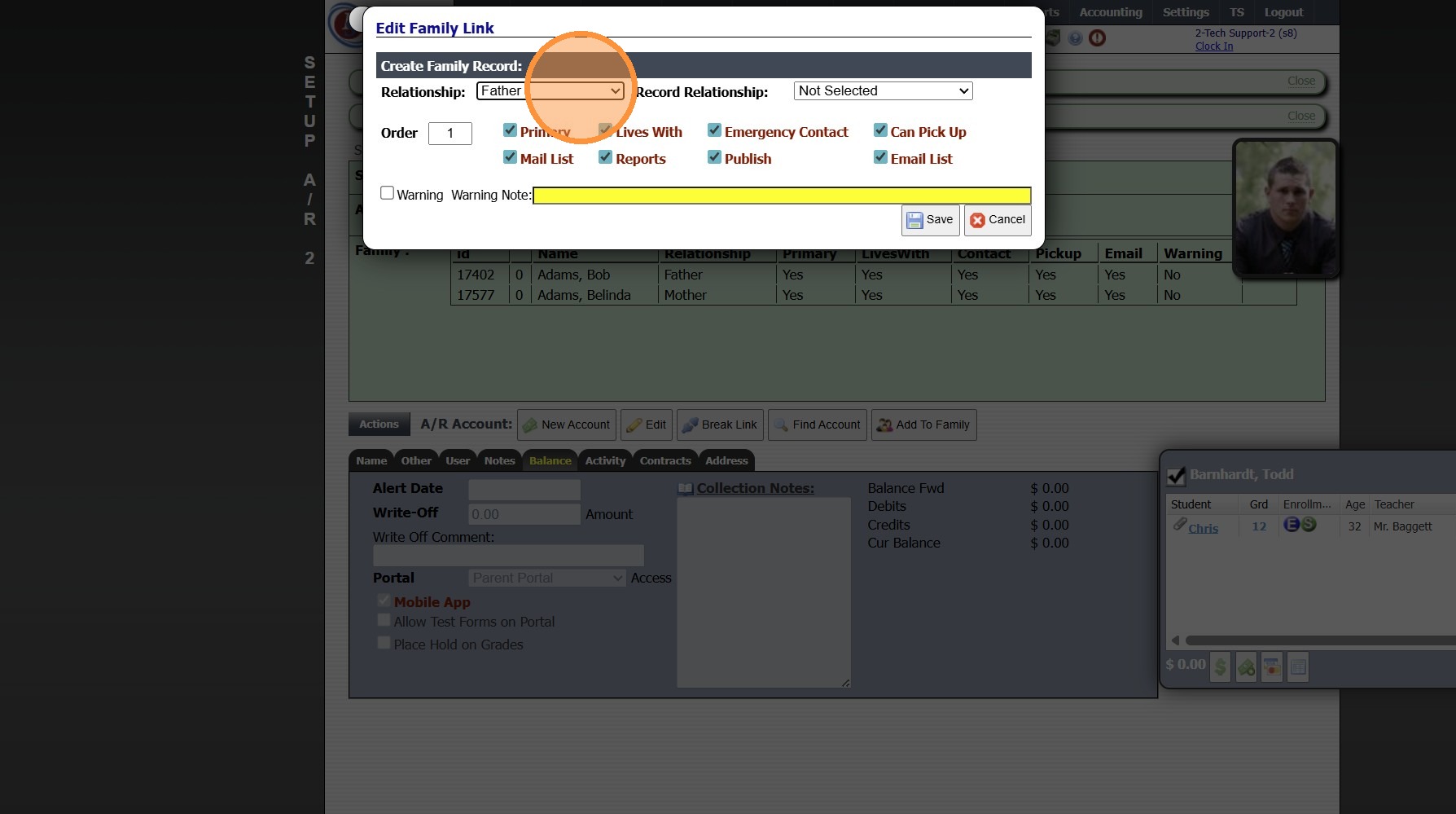Viewport: 1456px width, 814px height.
Task: Switch to the Notes tab
Action: tap(500, 461)
